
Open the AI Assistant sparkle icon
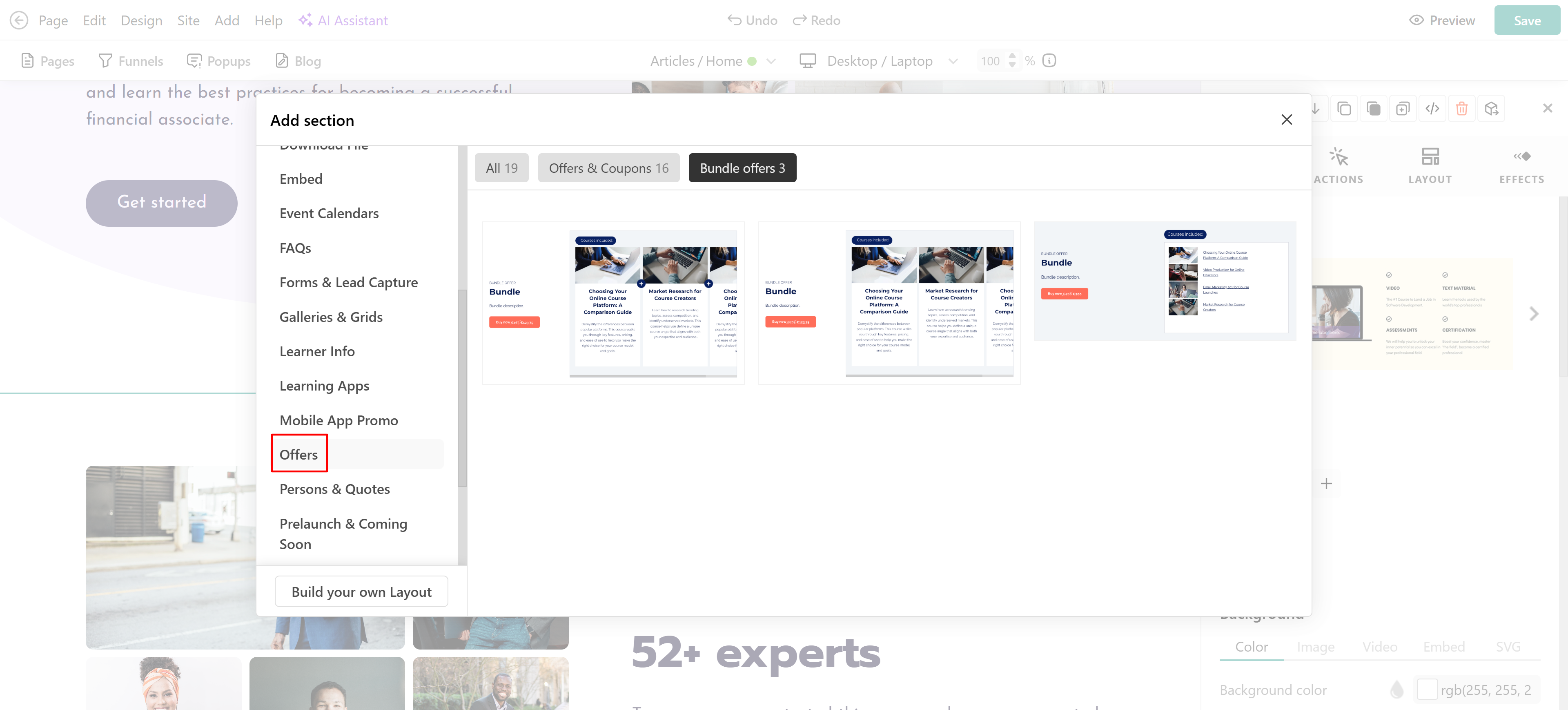coord(305,20)
